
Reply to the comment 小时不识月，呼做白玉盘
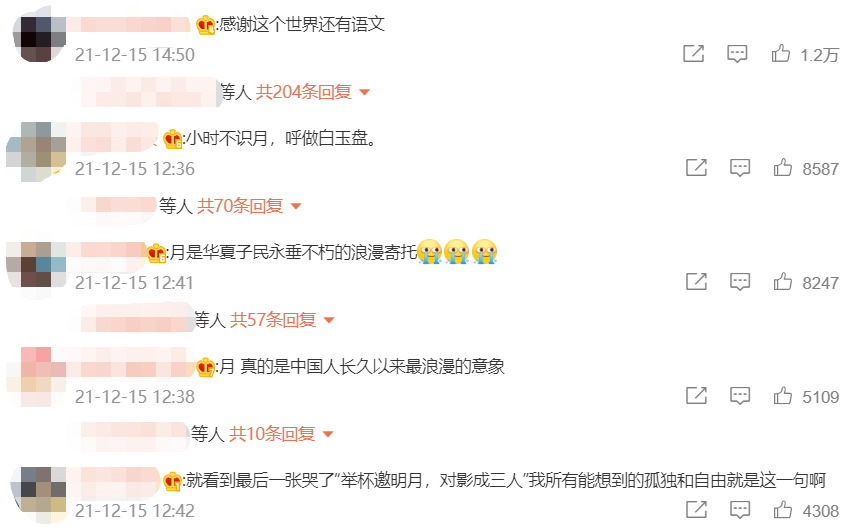pos(740,168)
